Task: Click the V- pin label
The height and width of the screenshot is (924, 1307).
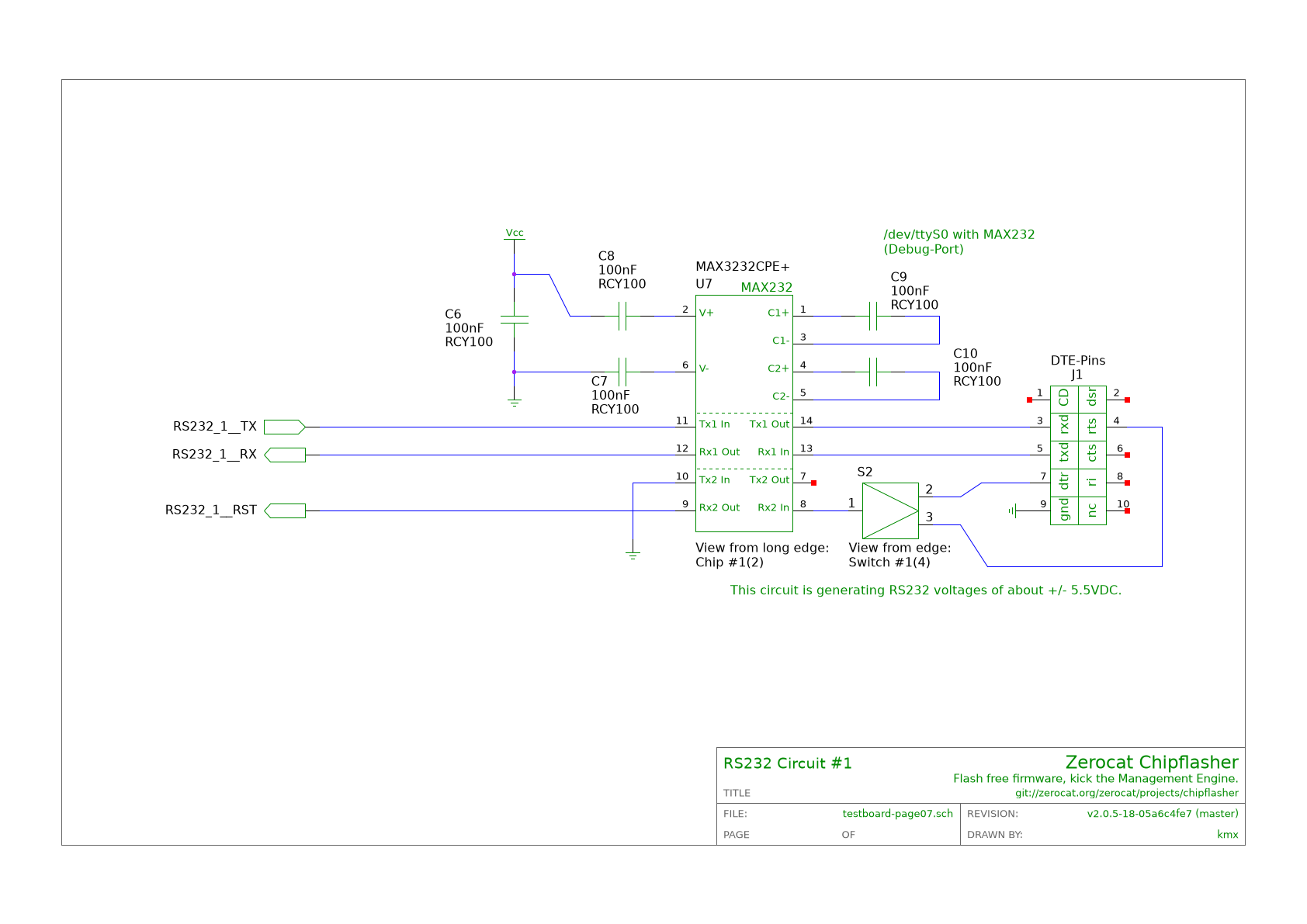Action: [704, 369]
